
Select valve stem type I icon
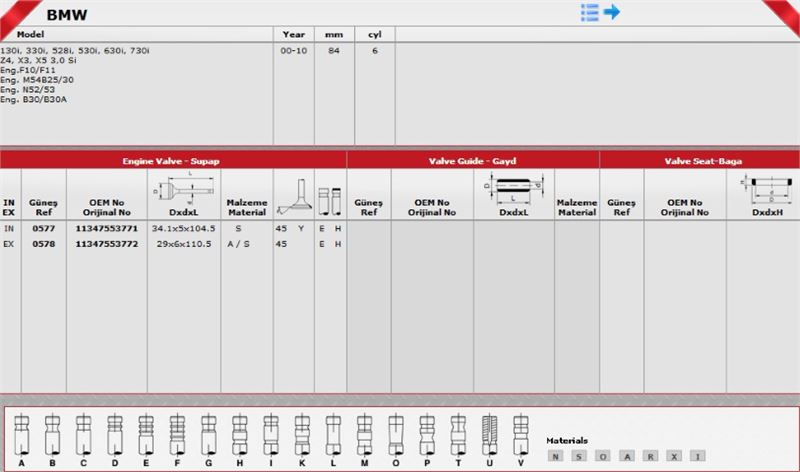click(x=271, y=435)
